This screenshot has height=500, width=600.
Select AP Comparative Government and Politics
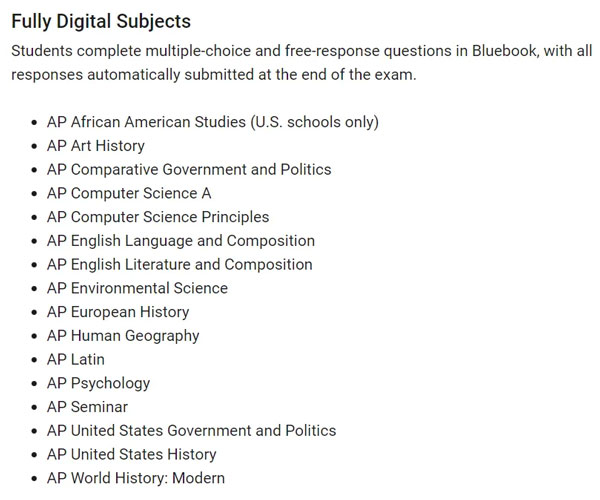pyautogui.click(x=189, y=169)
